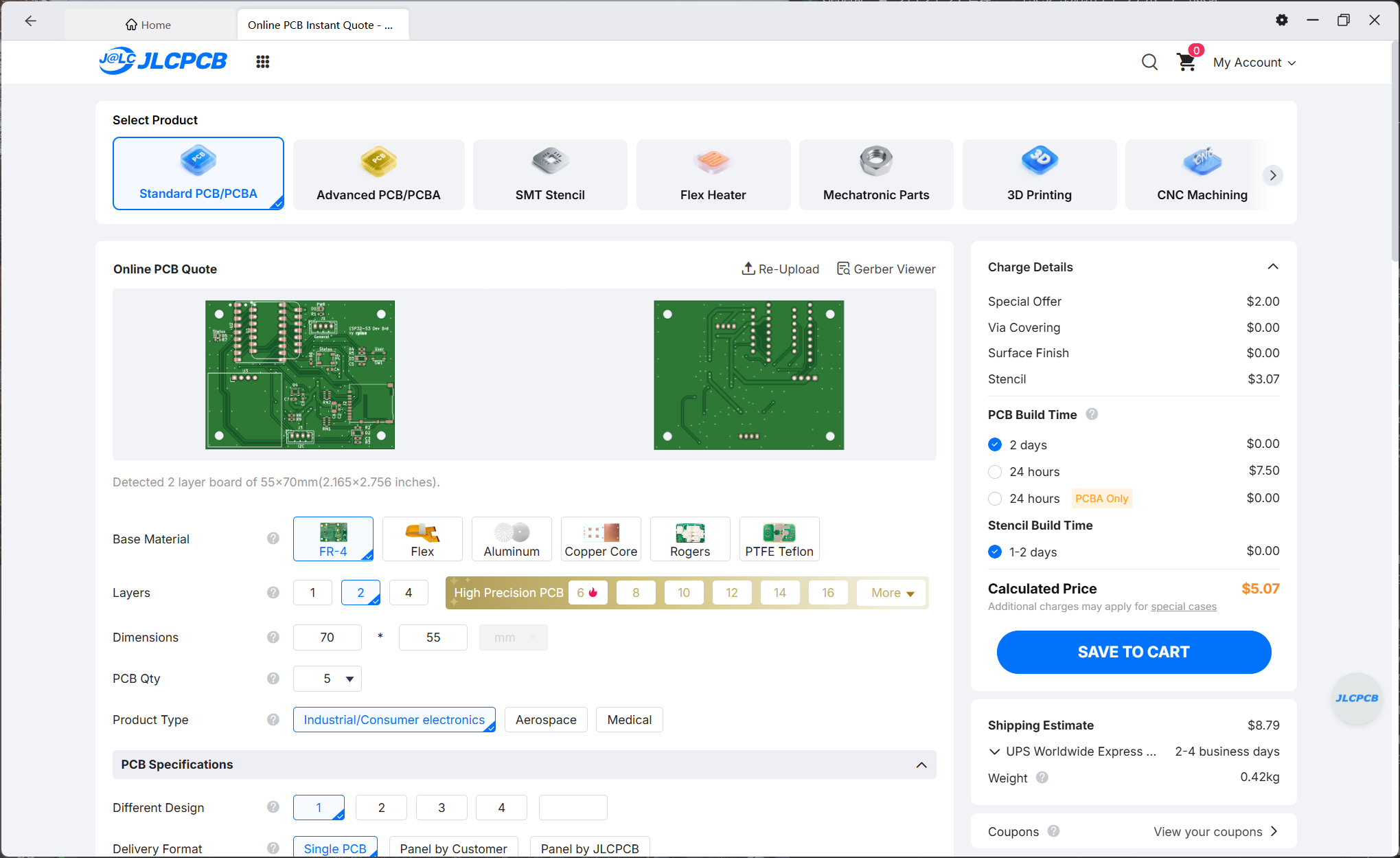
Task: Go back using the back arrow
Action: point(30,21)
